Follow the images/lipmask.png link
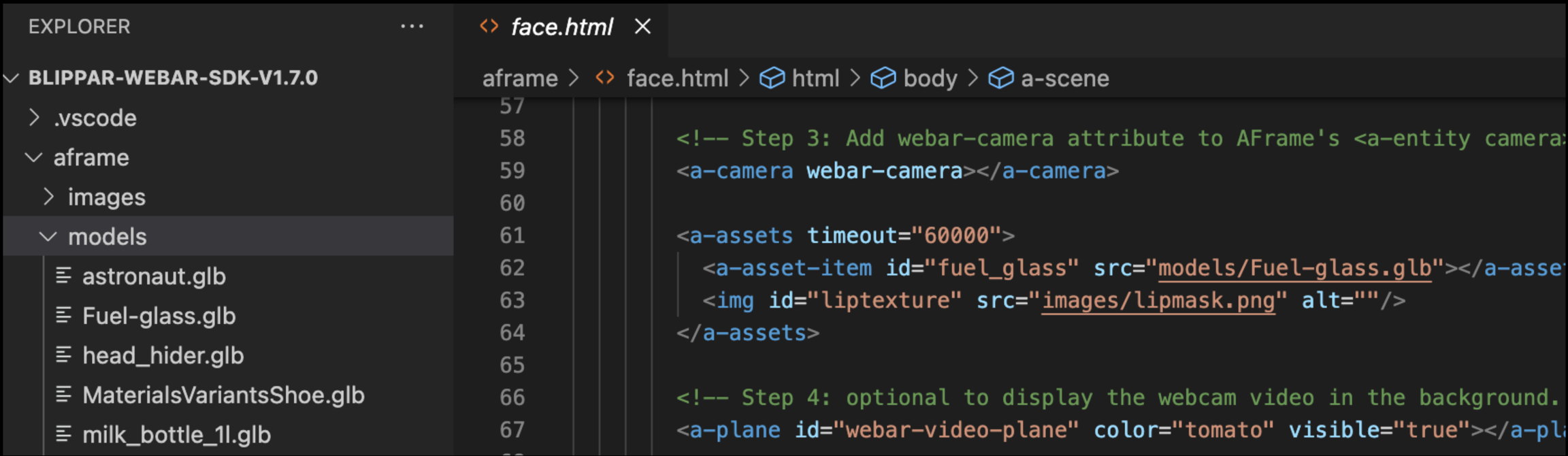1568x456 pixels. click(1158, 300)
